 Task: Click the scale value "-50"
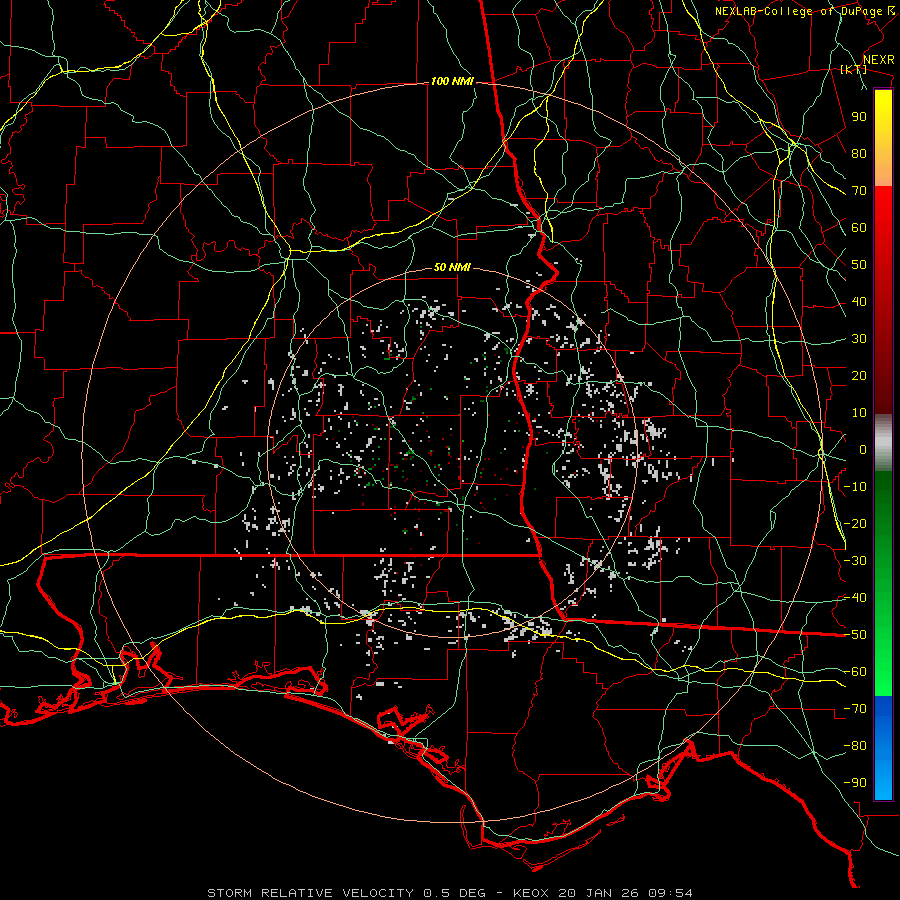[x=855, y=635]
